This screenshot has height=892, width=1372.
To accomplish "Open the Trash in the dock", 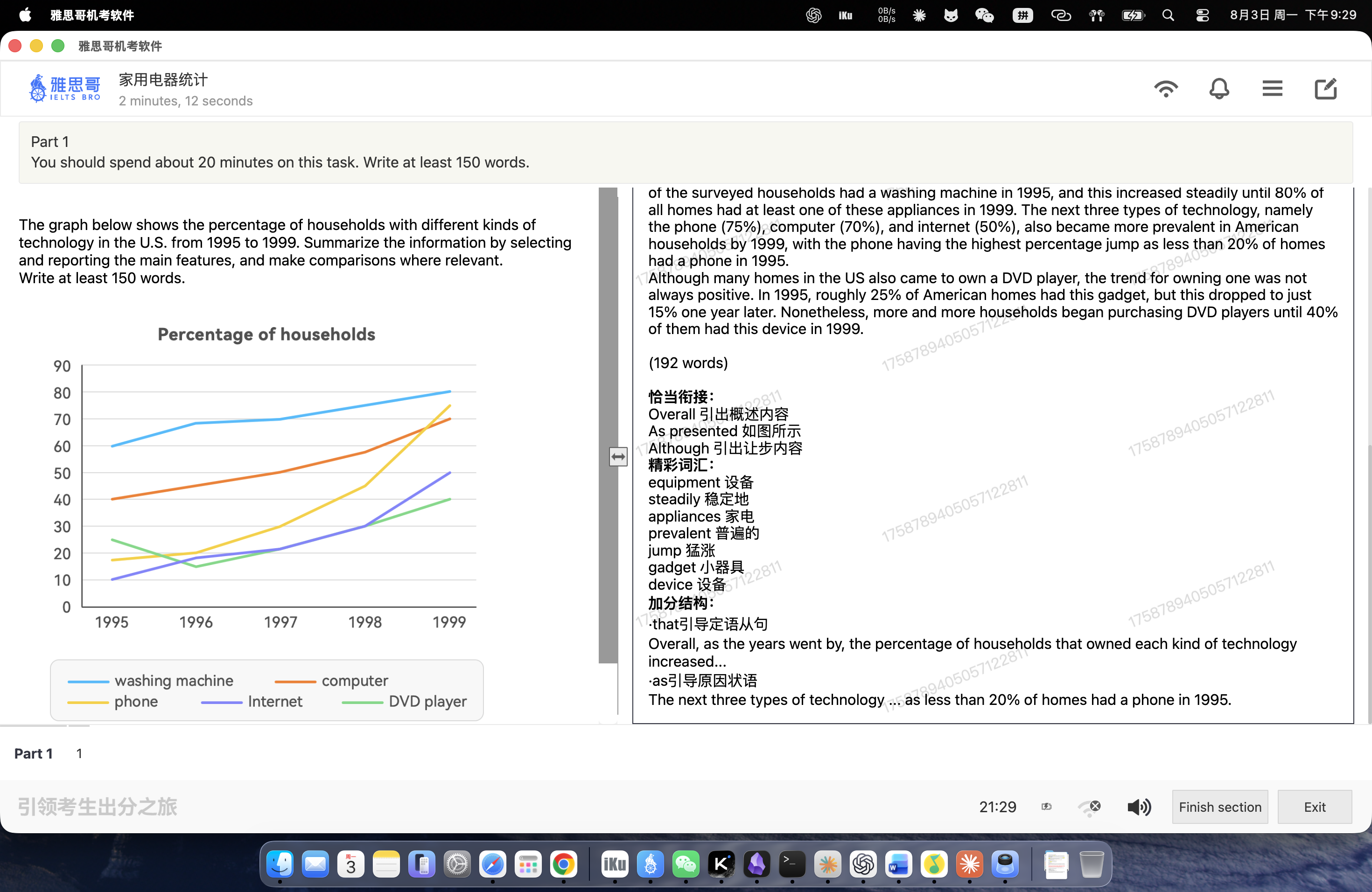I will click(1091, 864).
